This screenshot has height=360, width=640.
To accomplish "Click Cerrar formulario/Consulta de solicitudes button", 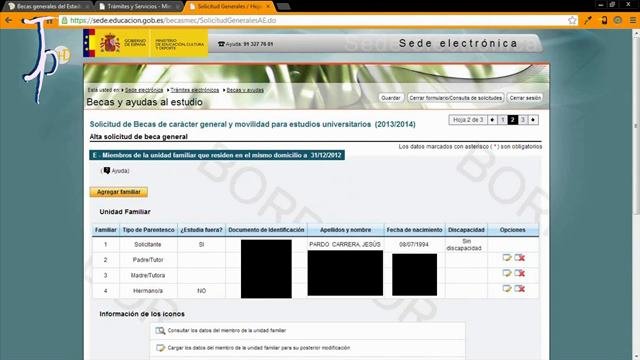I will 456,98.
